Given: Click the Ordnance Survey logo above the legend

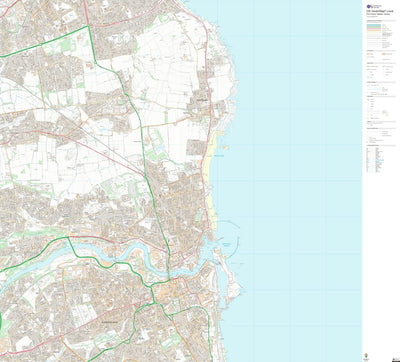Looking at the screenshot, I should tap(374, 6).
